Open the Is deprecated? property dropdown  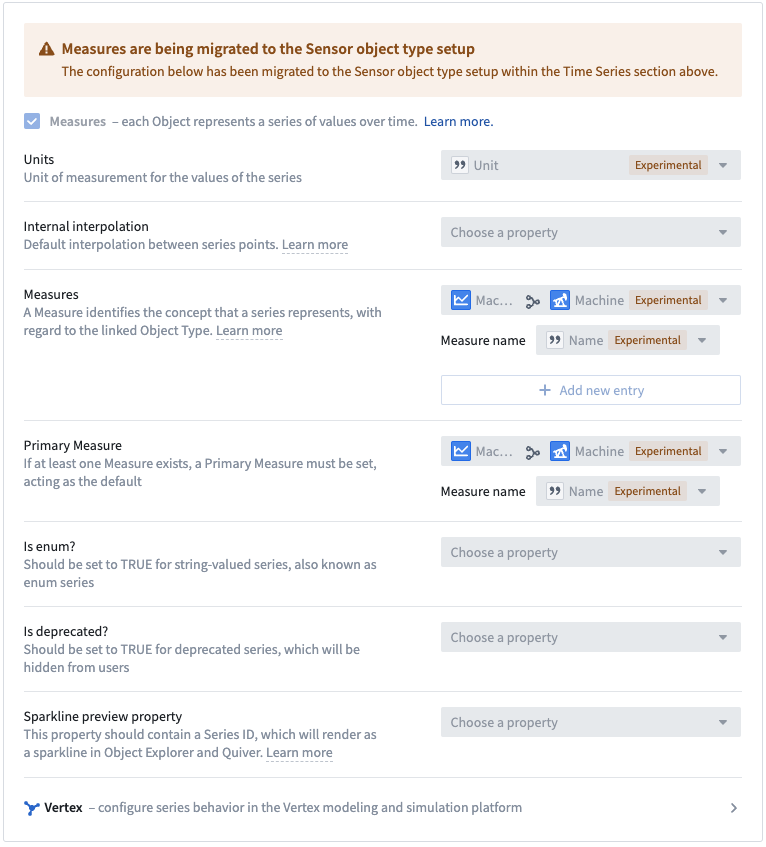590,637
